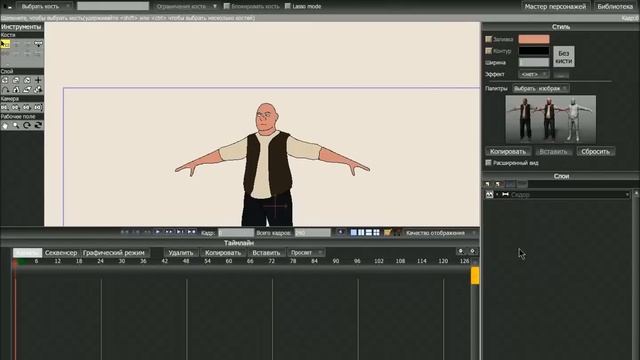Toggle visibility of the Сидор layer
640x360 pixels.
point(489,195)
